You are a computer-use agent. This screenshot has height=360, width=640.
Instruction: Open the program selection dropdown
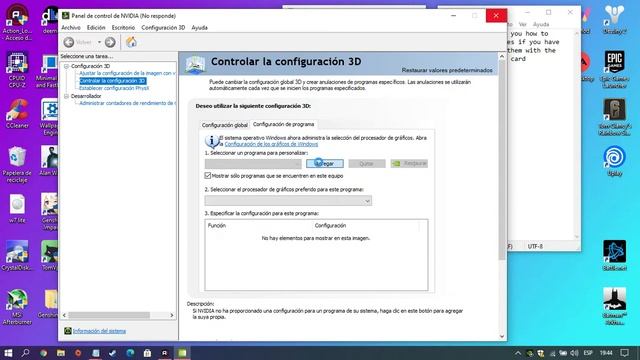253,164
